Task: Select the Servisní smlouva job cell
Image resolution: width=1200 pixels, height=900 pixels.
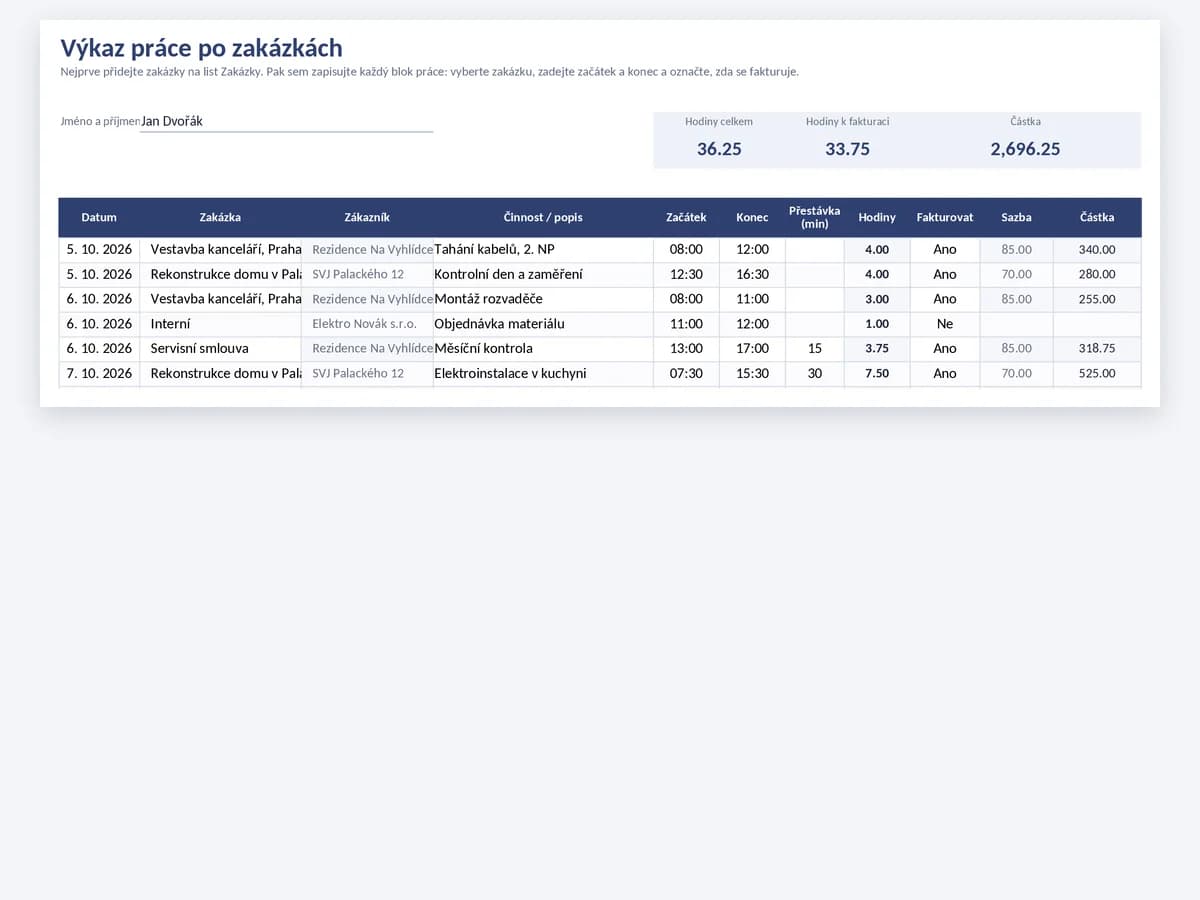Action: coord(220,349)
